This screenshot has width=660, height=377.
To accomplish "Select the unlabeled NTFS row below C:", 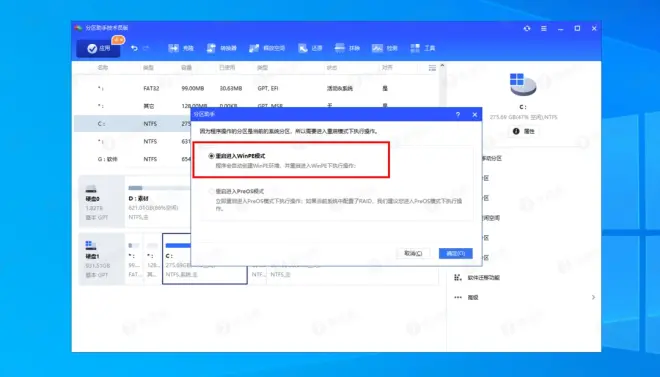I will 132,141.
